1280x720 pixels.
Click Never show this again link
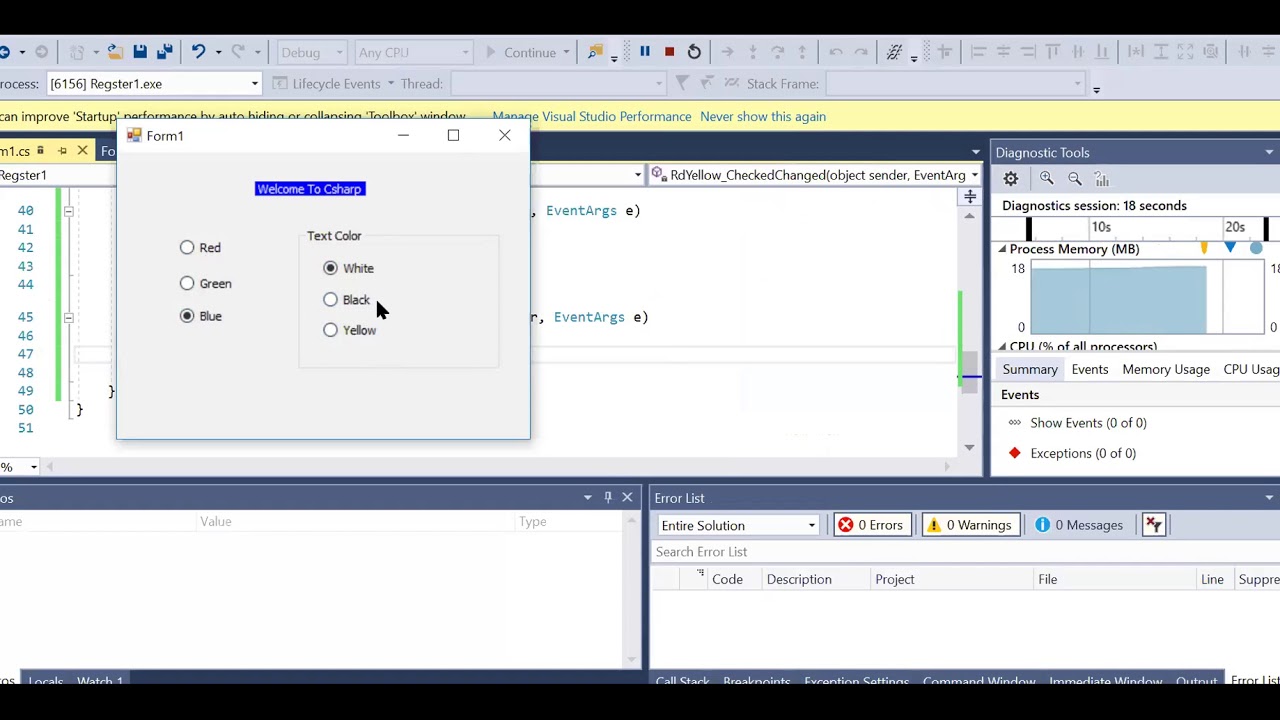click(763, 117)
